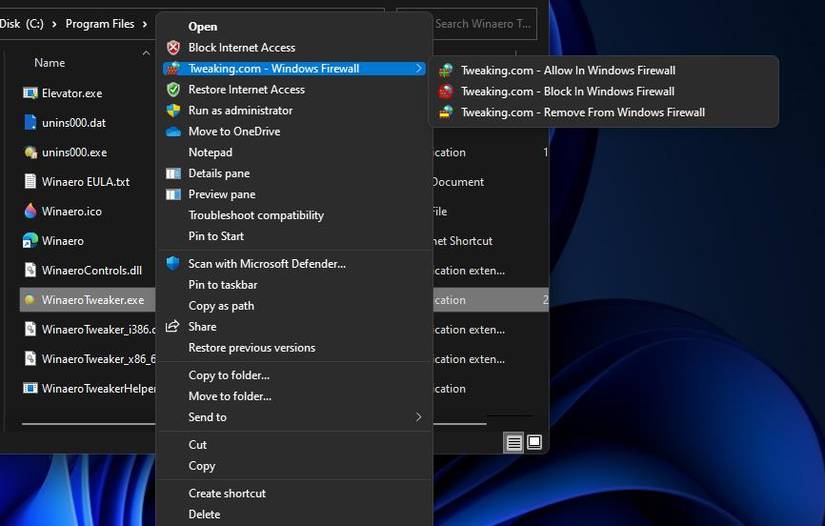Click Create shortcut in the menu
The height and width of the screenshot is (526, 825).
pyautogui.click(x=227, y=494)
